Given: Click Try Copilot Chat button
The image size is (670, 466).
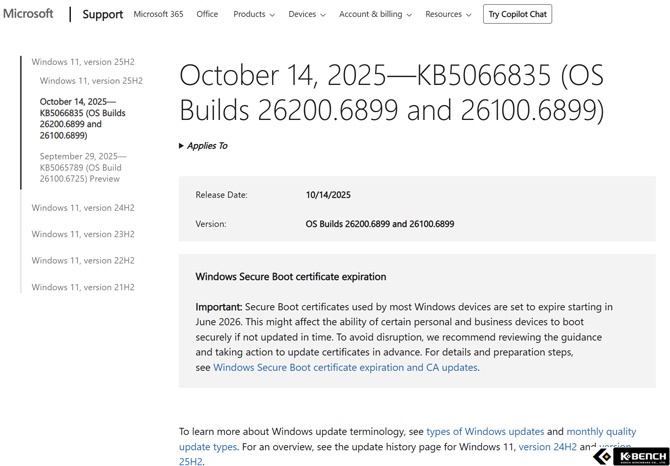Looking at the screenshot, I should 517,14.
